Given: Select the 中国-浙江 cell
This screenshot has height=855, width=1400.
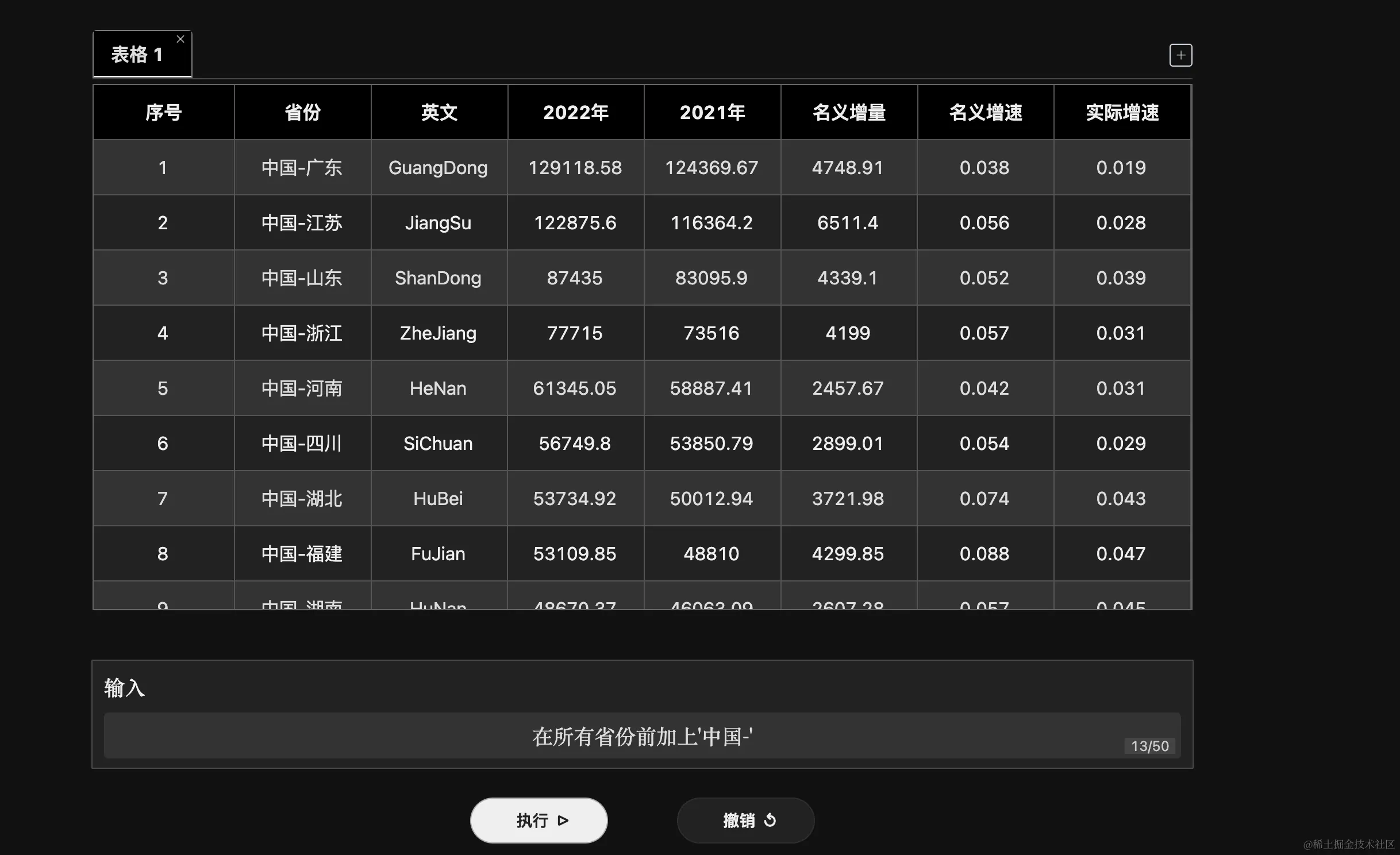Looking at the screenshot, I should tap(302, 333).
